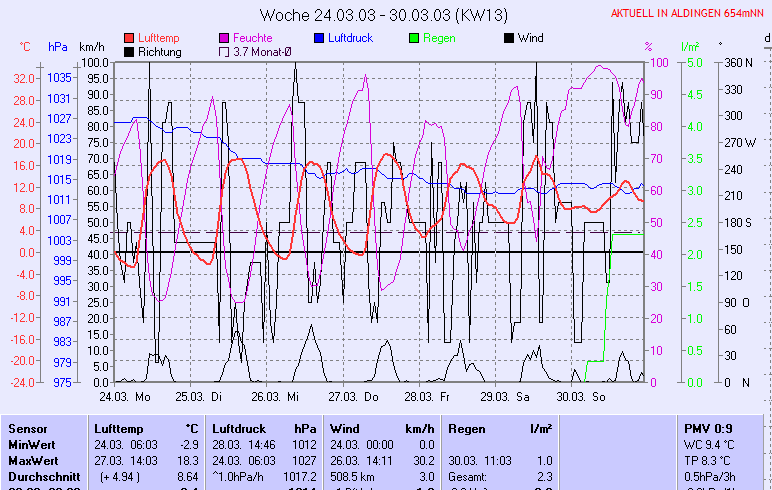Select the 30.03. So date on axis
Viewport: 772px width, 490px height.
click(582, 397)
